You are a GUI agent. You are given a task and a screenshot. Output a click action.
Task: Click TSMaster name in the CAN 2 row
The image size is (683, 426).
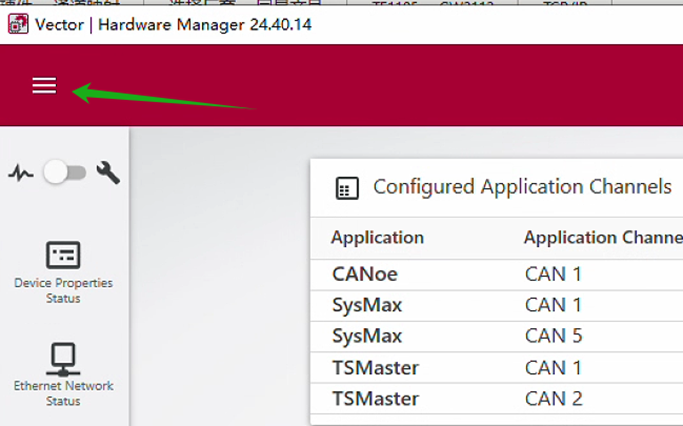pyautogui.click(x=375, y=399)
